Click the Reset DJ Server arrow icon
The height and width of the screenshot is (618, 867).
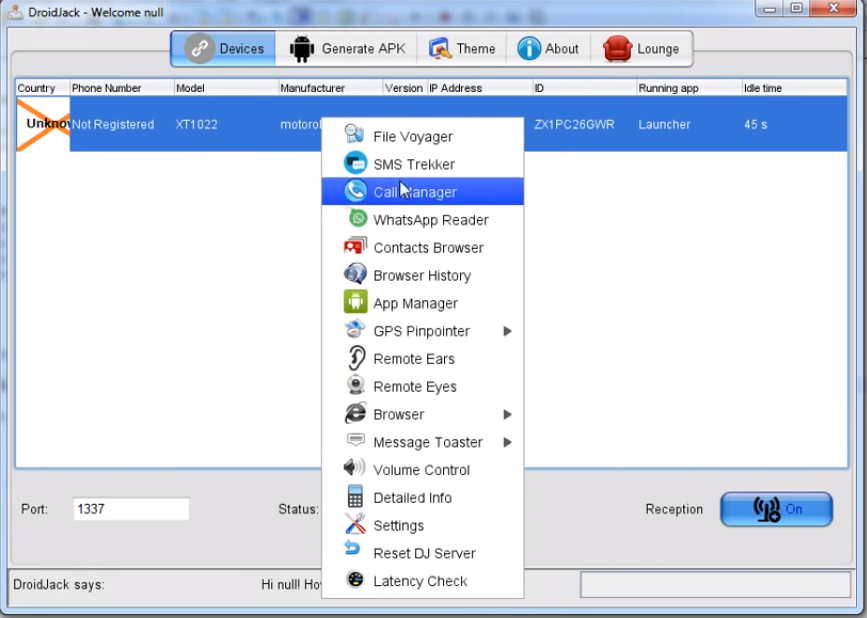point(352,548)
